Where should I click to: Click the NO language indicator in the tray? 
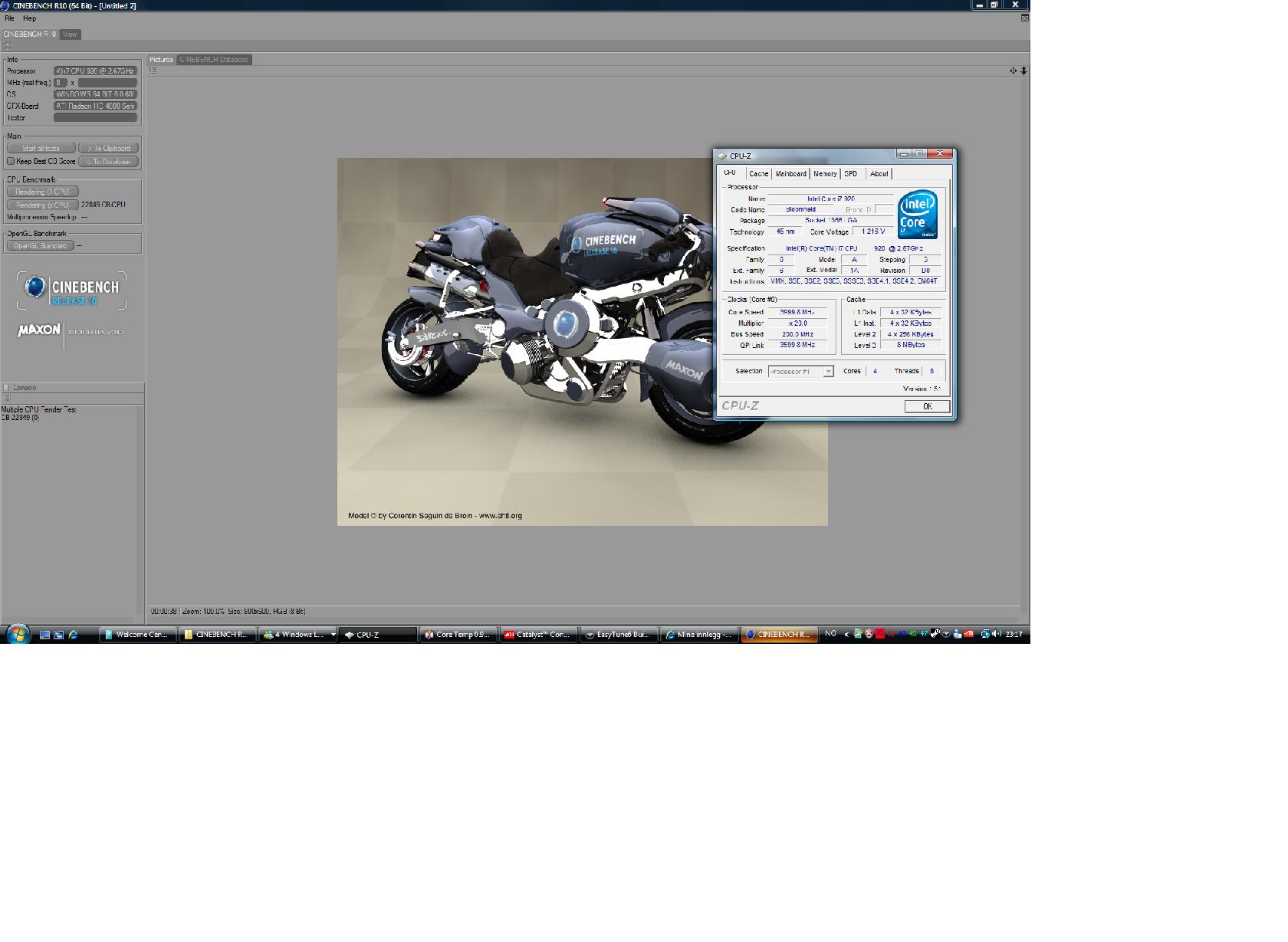830,634
